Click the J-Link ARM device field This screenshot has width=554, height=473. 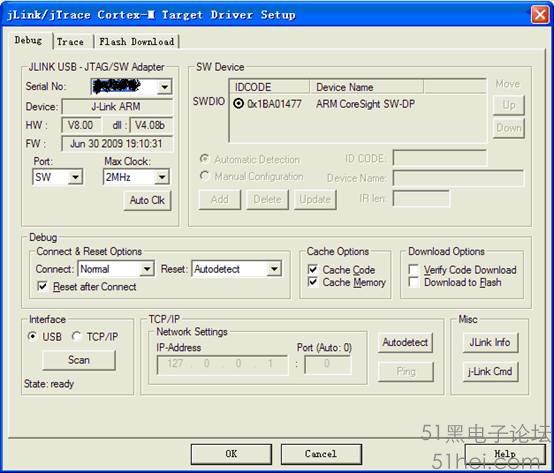coord(117,107)
